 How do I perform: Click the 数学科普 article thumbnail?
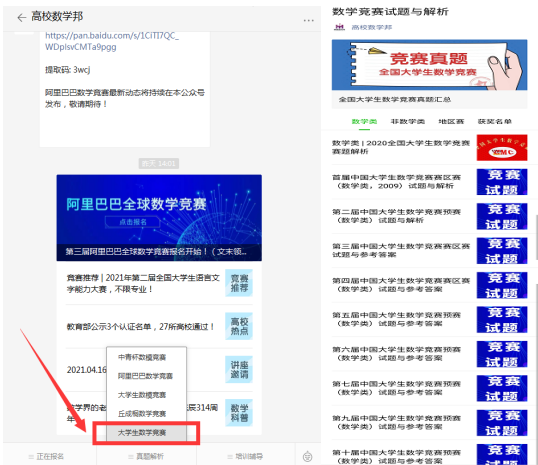[x=239, y=413]
